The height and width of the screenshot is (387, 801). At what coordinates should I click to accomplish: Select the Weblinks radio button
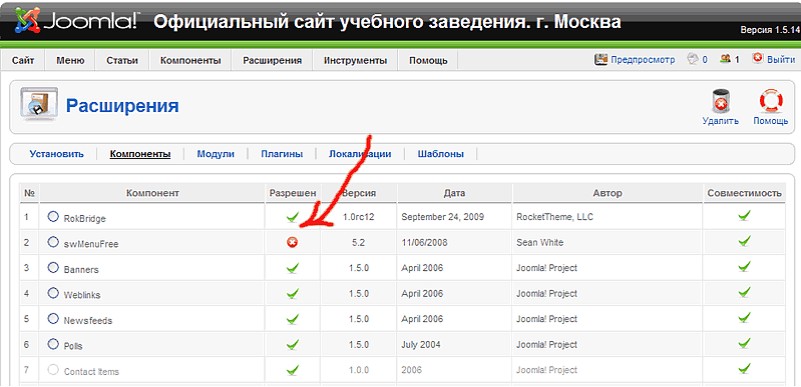[53, 293]
